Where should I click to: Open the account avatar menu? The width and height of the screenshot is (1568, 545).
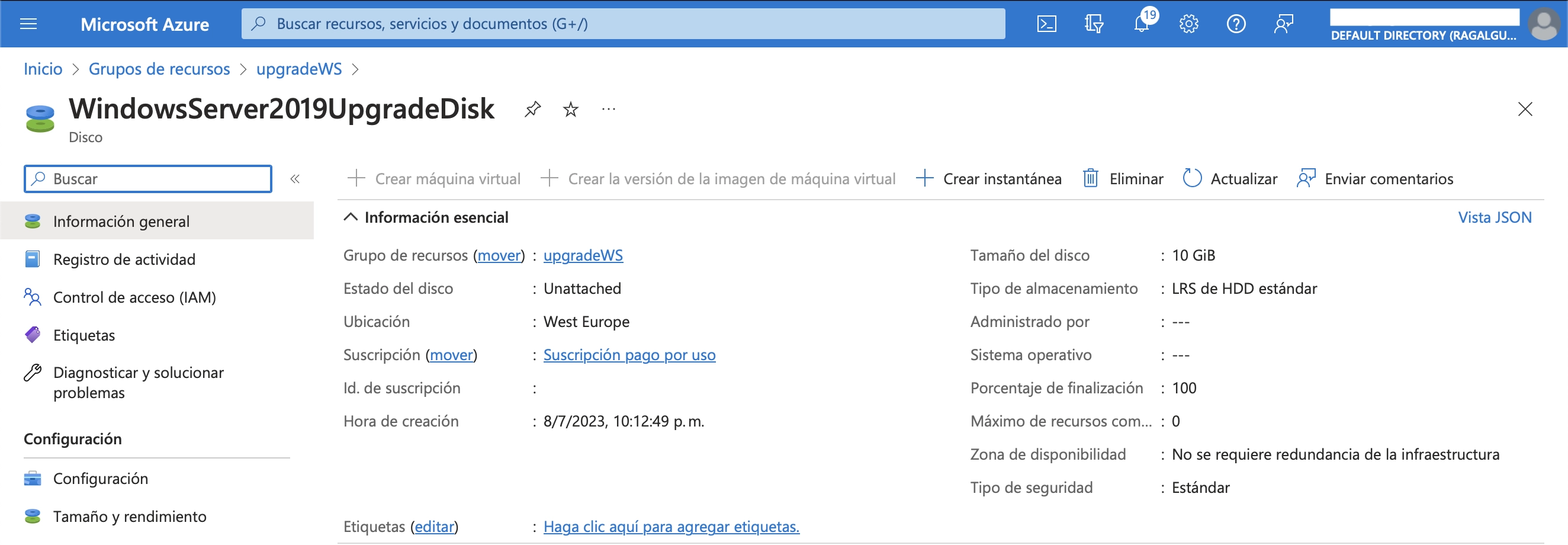(x=1544, y=24)
